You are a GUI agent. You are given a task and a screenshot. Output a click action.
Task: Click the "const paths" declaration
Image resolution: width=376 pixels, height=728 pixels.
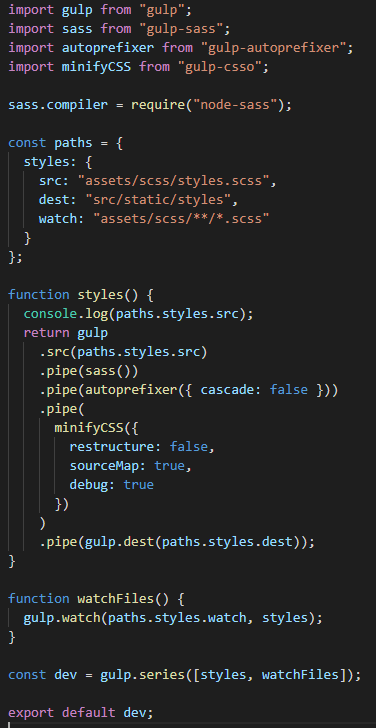click(50, 143)
